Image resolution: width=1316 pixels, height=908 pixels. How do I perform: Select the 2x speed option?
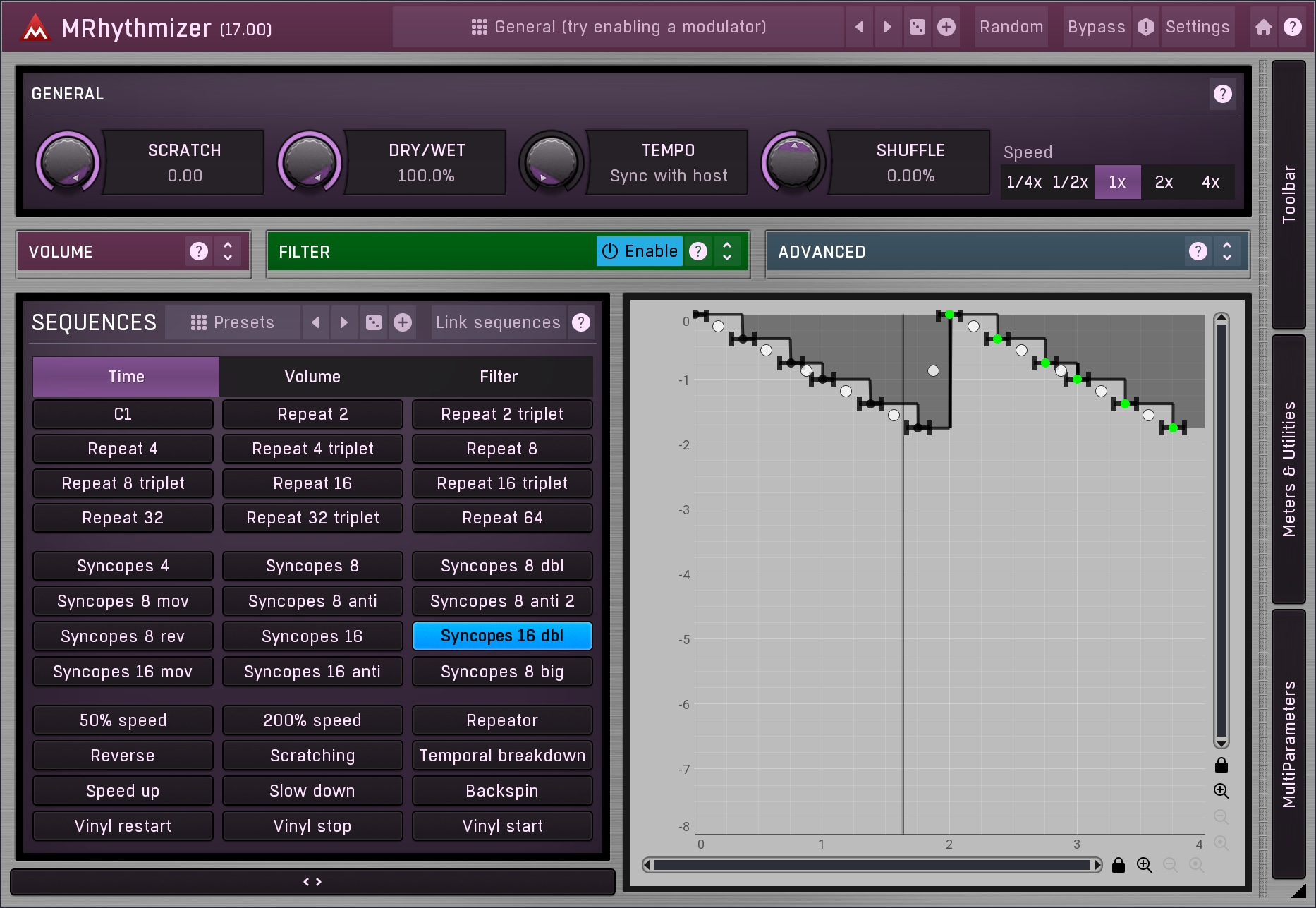click(x=1163, y=182)
